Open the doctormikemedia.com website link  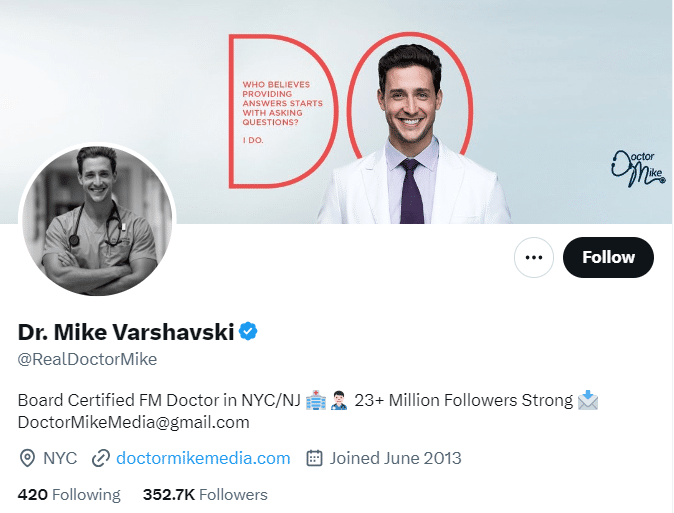click(x=203, y=458)
